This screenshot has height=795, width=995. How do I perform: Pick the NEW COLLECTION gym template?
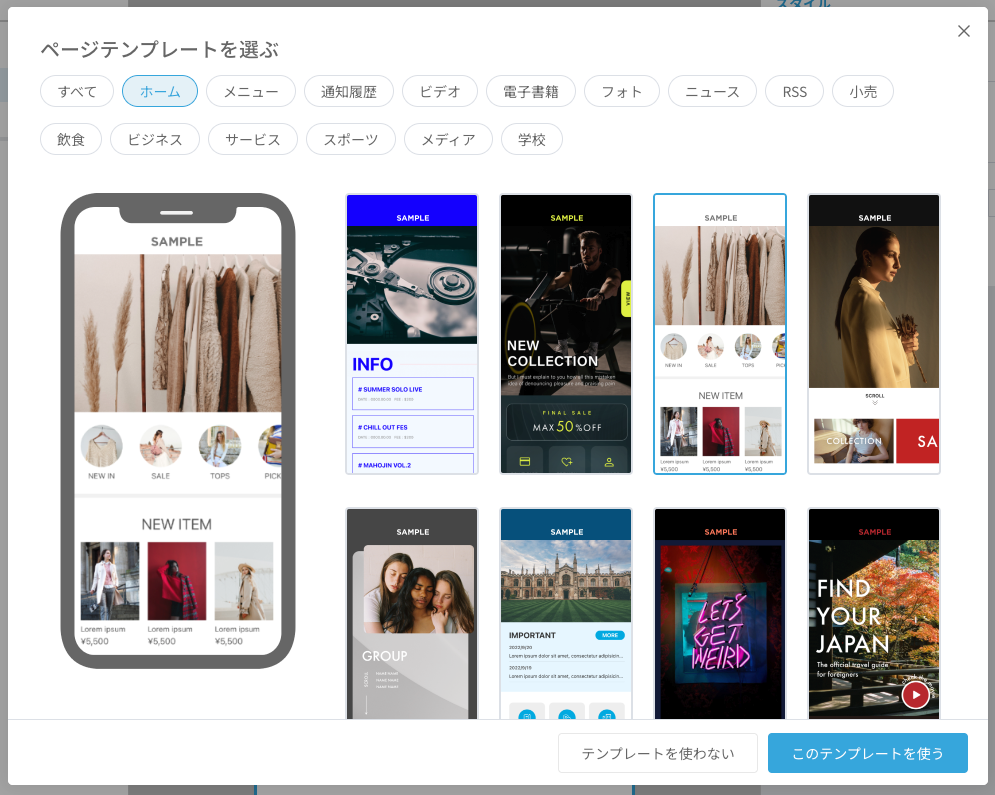click(x=566, y=334)
